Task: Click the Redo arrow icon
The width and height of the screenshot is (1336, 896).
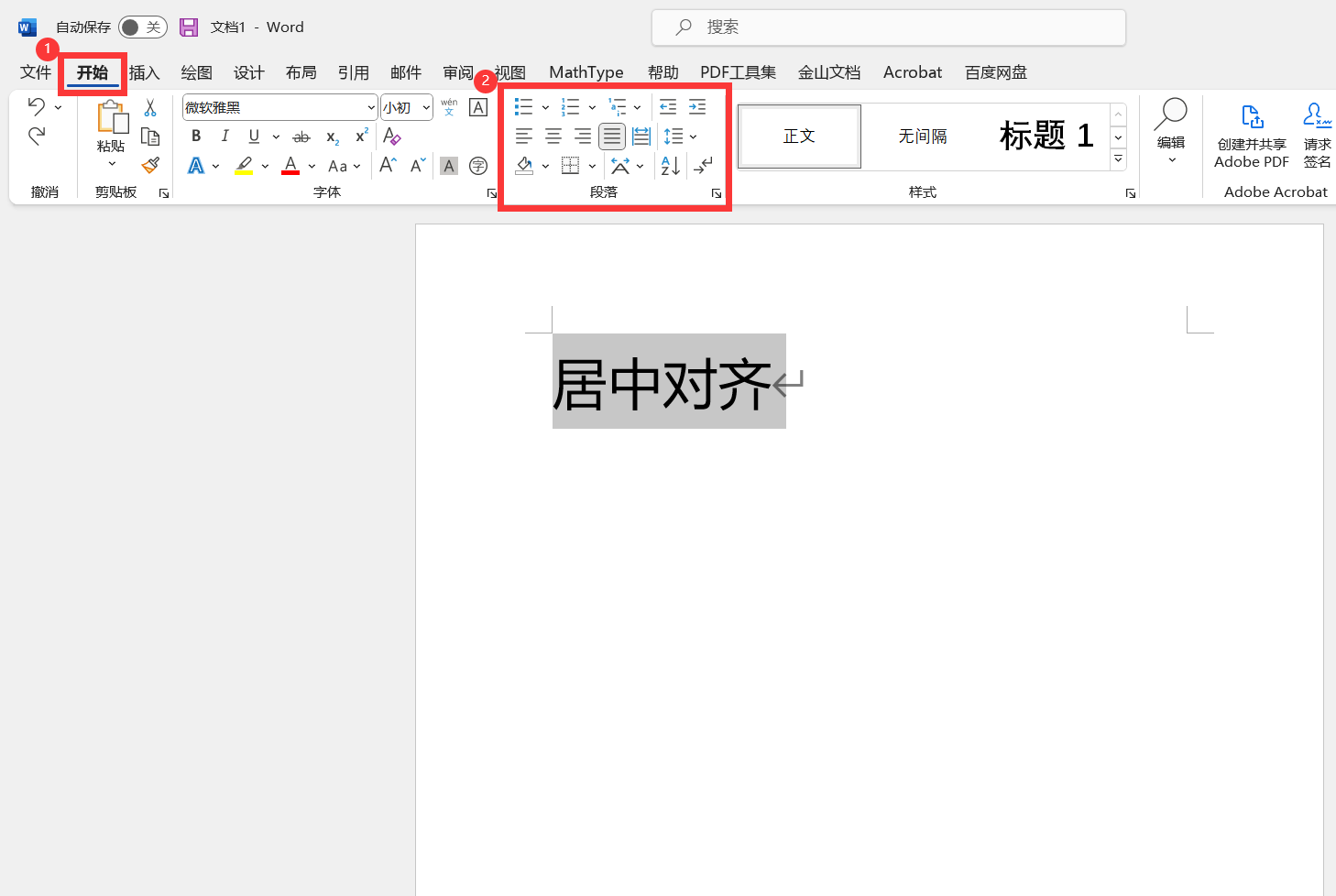Action: 37,137
